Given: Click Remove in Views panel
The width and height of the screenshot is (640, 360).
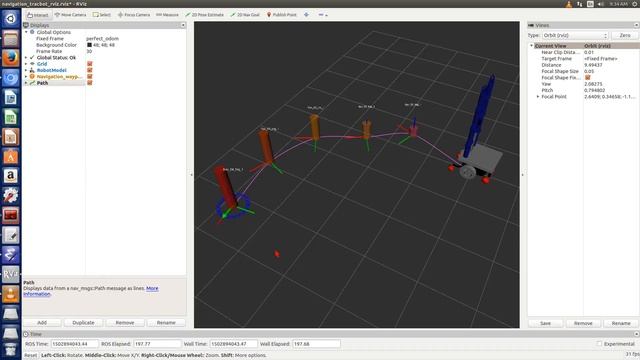Looking at the screenshot, I should pos(583,323).
